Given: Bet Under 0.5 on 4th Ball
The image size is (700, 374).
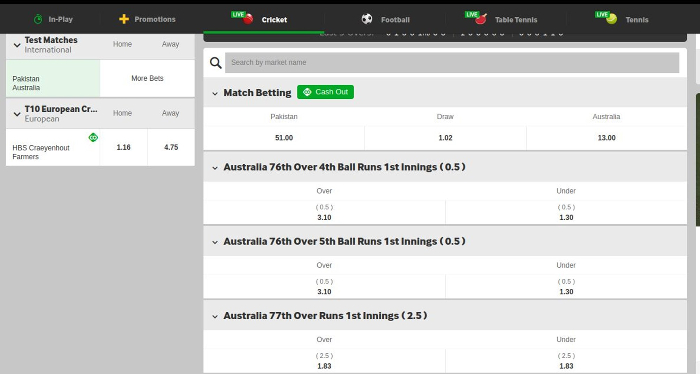Looking at the screenshot, I should click(566, 212).
